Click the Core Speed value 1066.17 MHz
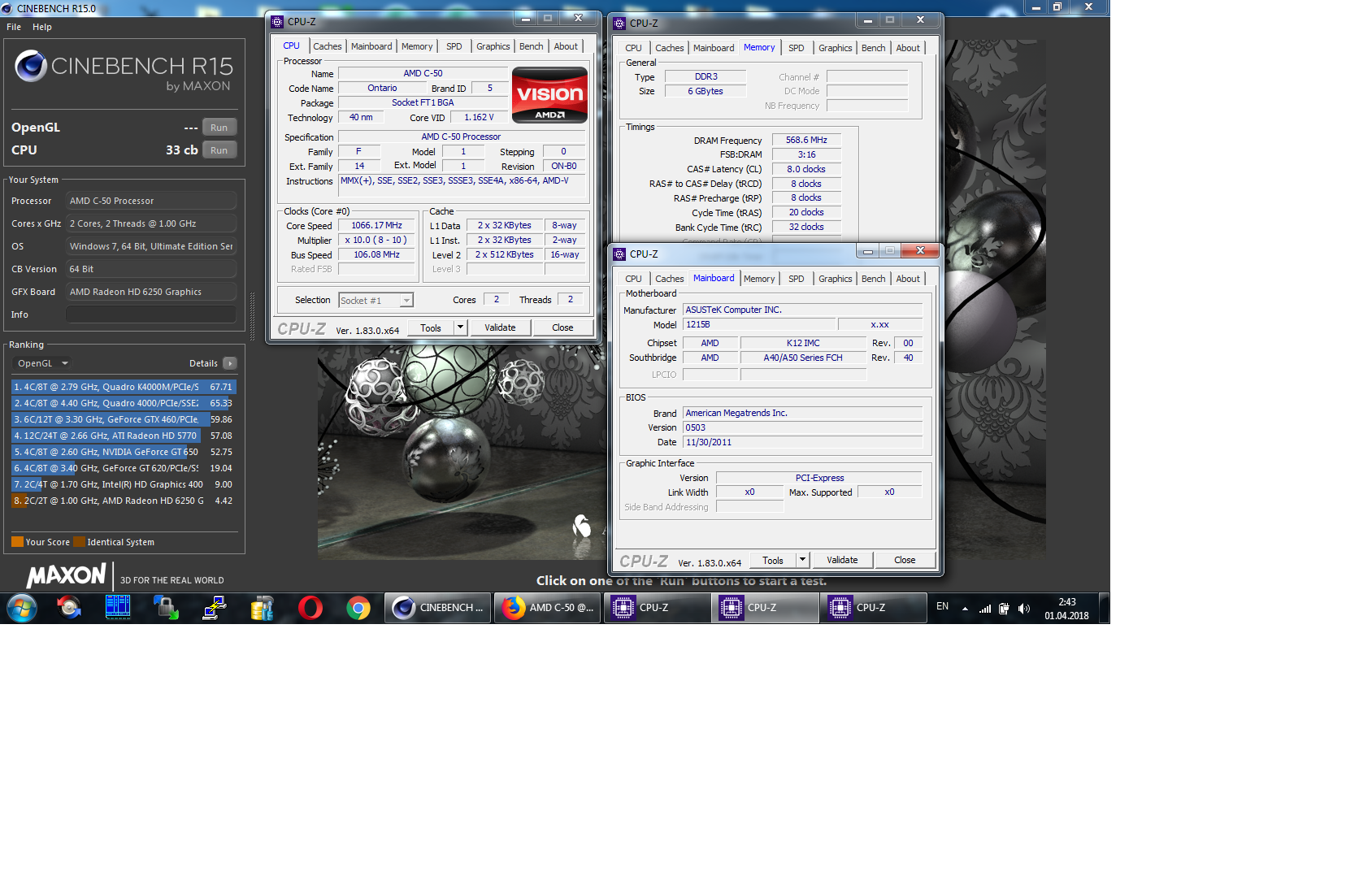Image resolution: width=1372 pixels, height=876 pixels. click(x=376, y=225)
